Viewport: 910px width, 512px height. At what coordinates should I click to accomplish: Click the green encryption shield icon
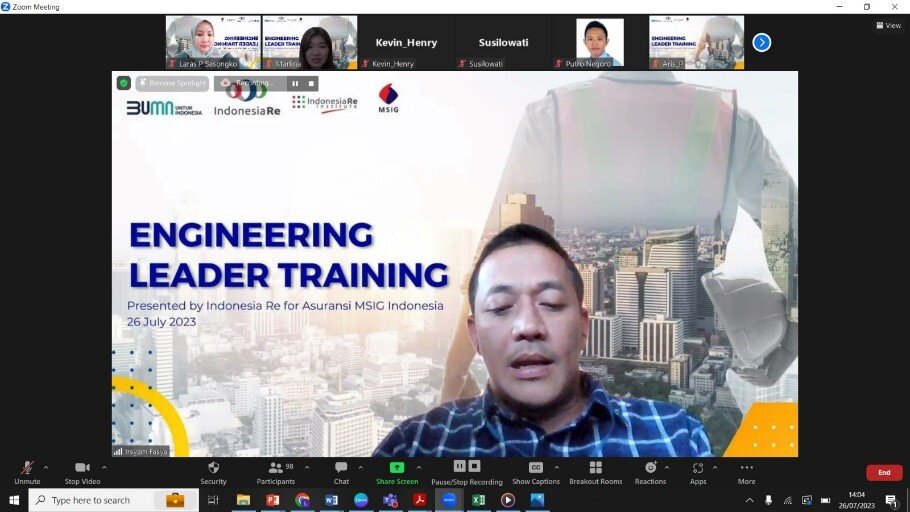[124, 83]
